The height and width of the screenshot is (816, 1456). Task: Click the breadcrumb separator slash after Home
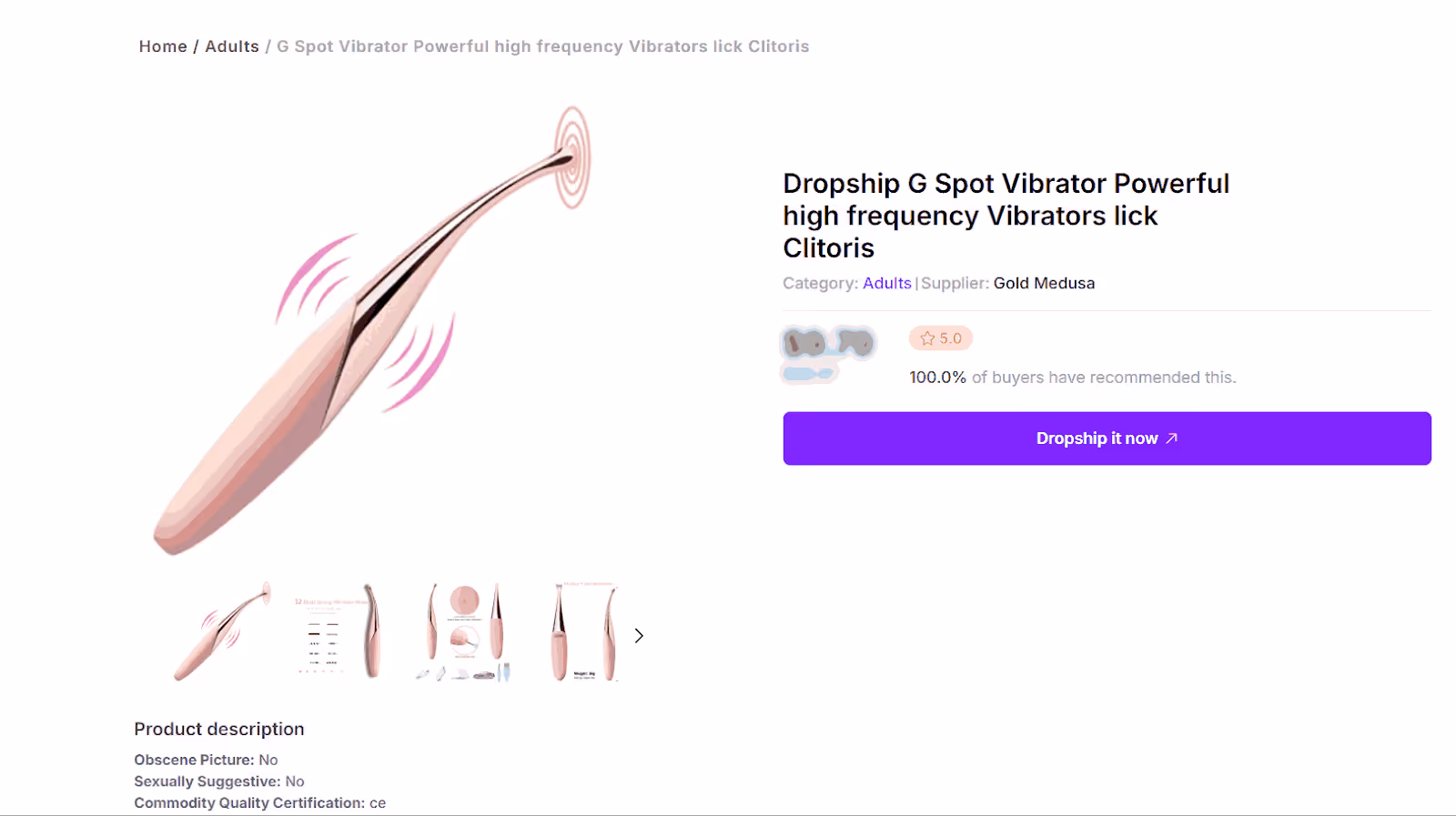196,46
